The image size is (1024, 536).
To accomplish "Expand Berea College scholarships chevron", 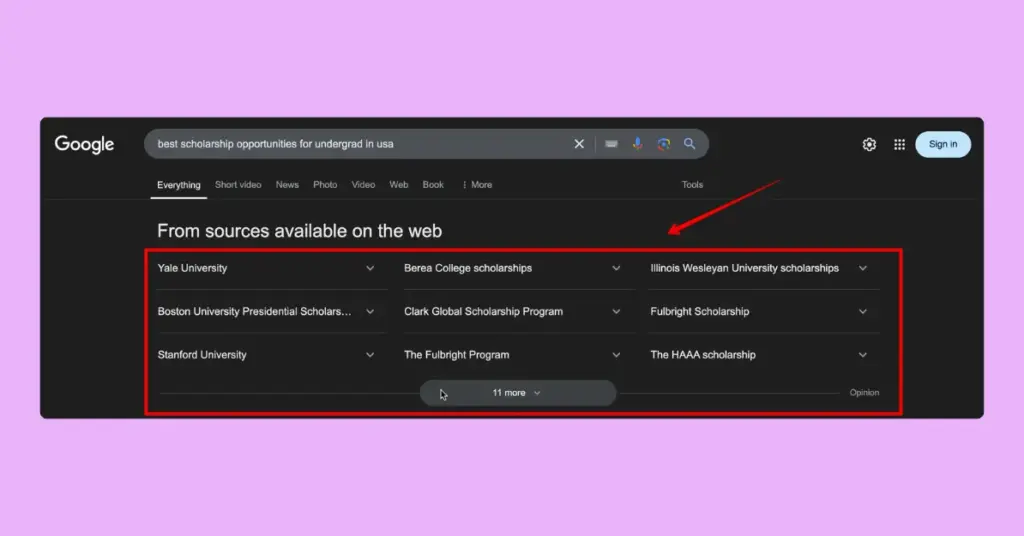I will [x=616, y=268].
